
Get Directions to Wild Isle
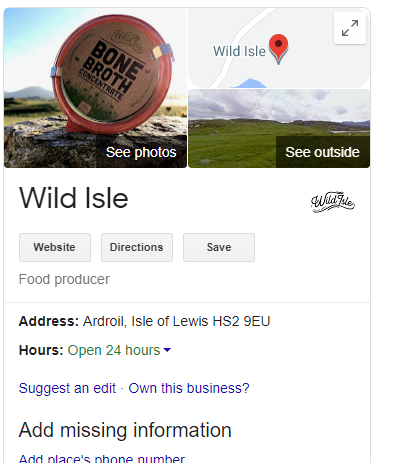coord(137,247)
